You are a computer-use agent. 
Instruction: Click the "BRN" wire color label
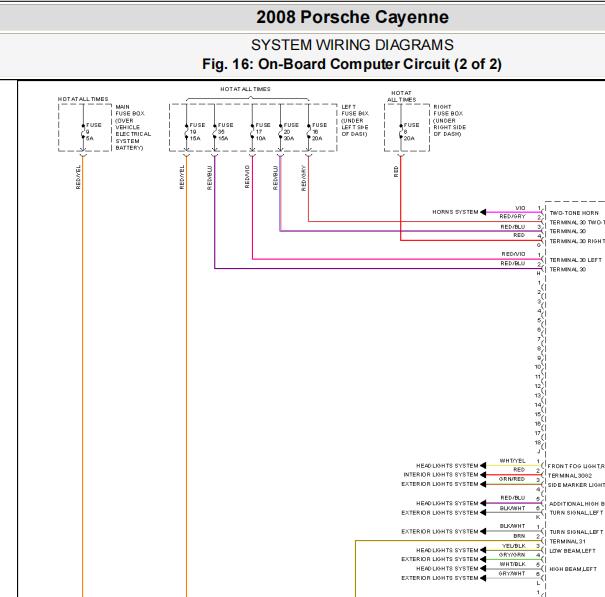click(x=519, y=536)
